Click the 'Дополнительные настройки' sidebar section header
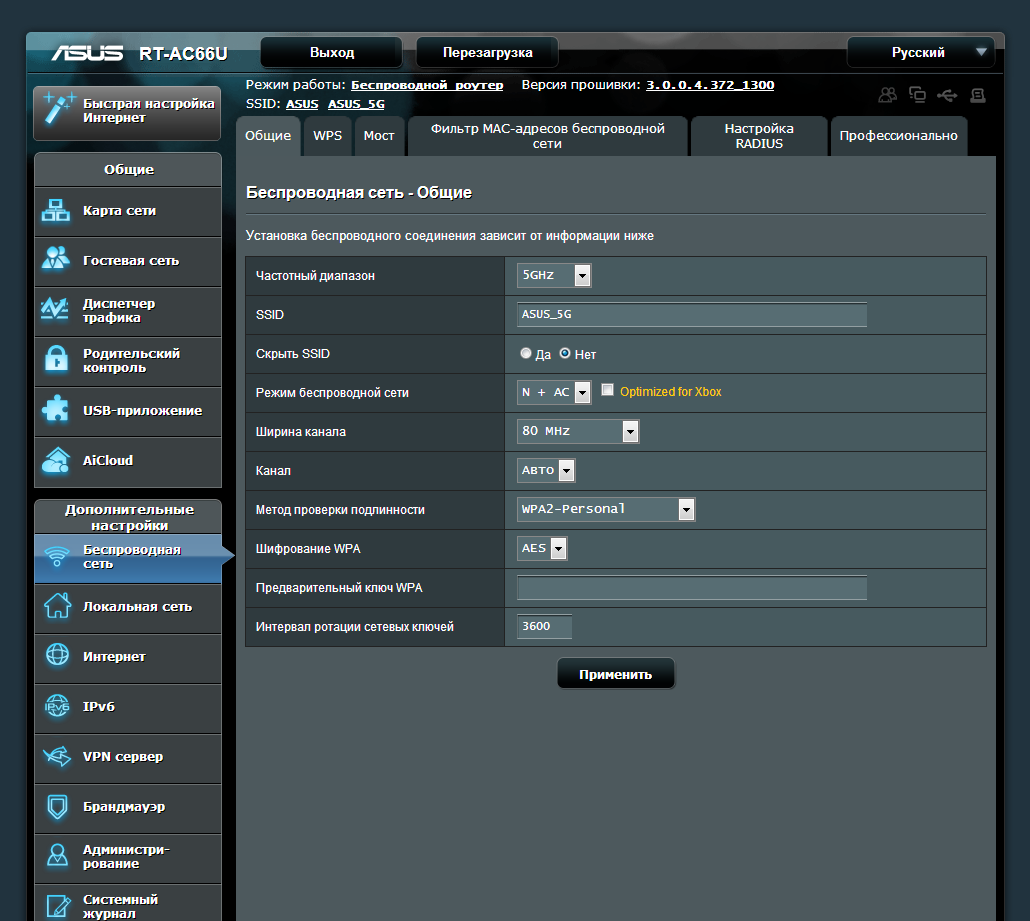This screenshot has height=921, width=1030. (x=129, y=517)
